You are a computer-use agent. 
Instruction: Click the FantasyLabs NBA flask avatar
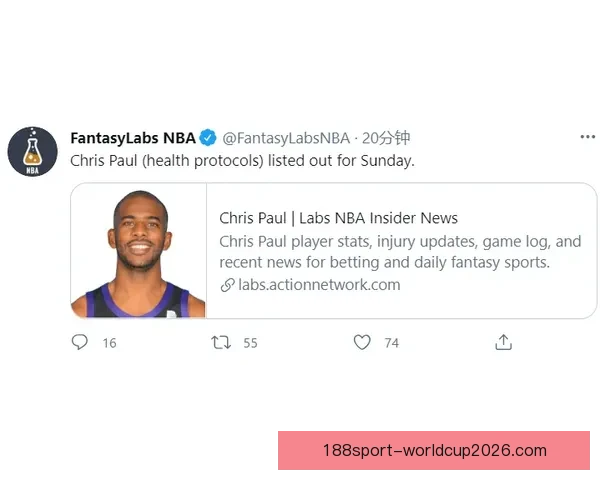(x=33, y=152)
